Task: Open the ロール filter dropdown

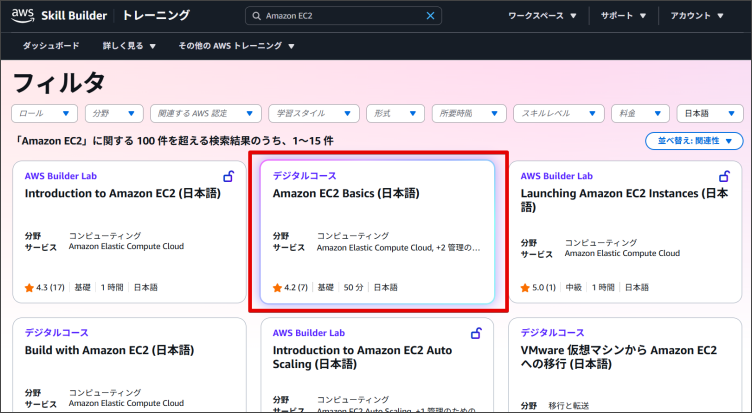Action: (x=45, y=114)
